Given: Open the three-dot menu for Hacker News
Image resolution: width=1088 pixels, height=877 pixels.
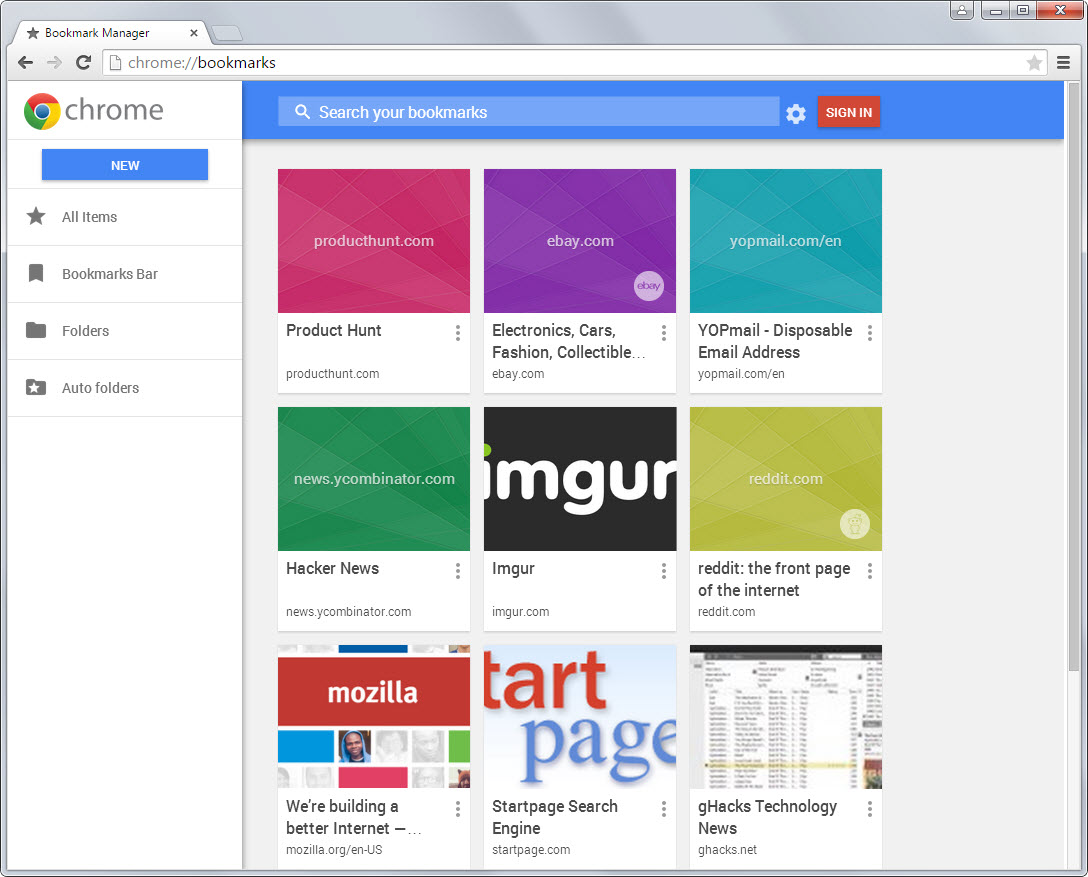Looking at the screenshot, I should click(458, 571).
